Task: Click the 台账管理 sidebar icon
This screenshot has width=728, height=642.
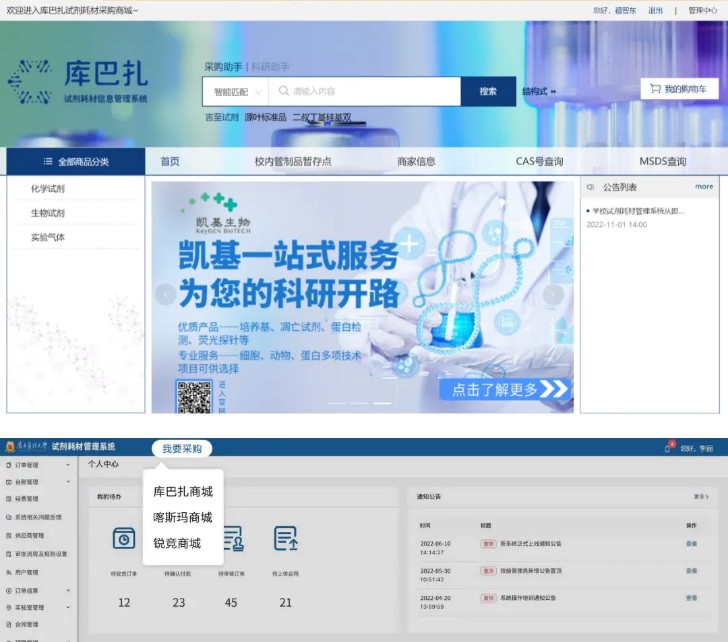Action: (8, 482)
